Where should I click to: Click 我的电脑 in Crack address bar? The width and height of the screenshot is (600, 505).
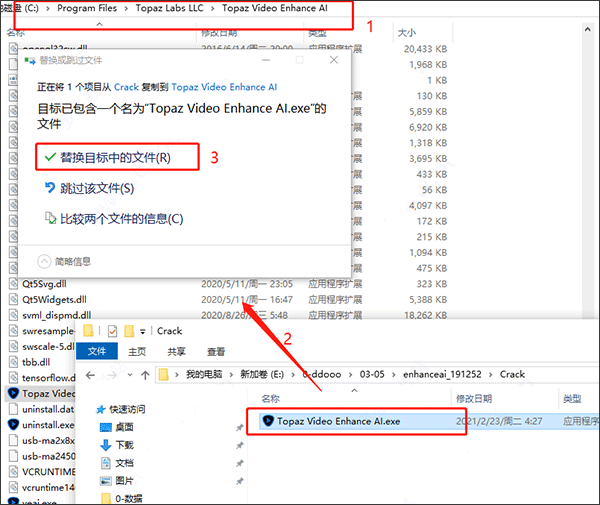coord(204,374)
